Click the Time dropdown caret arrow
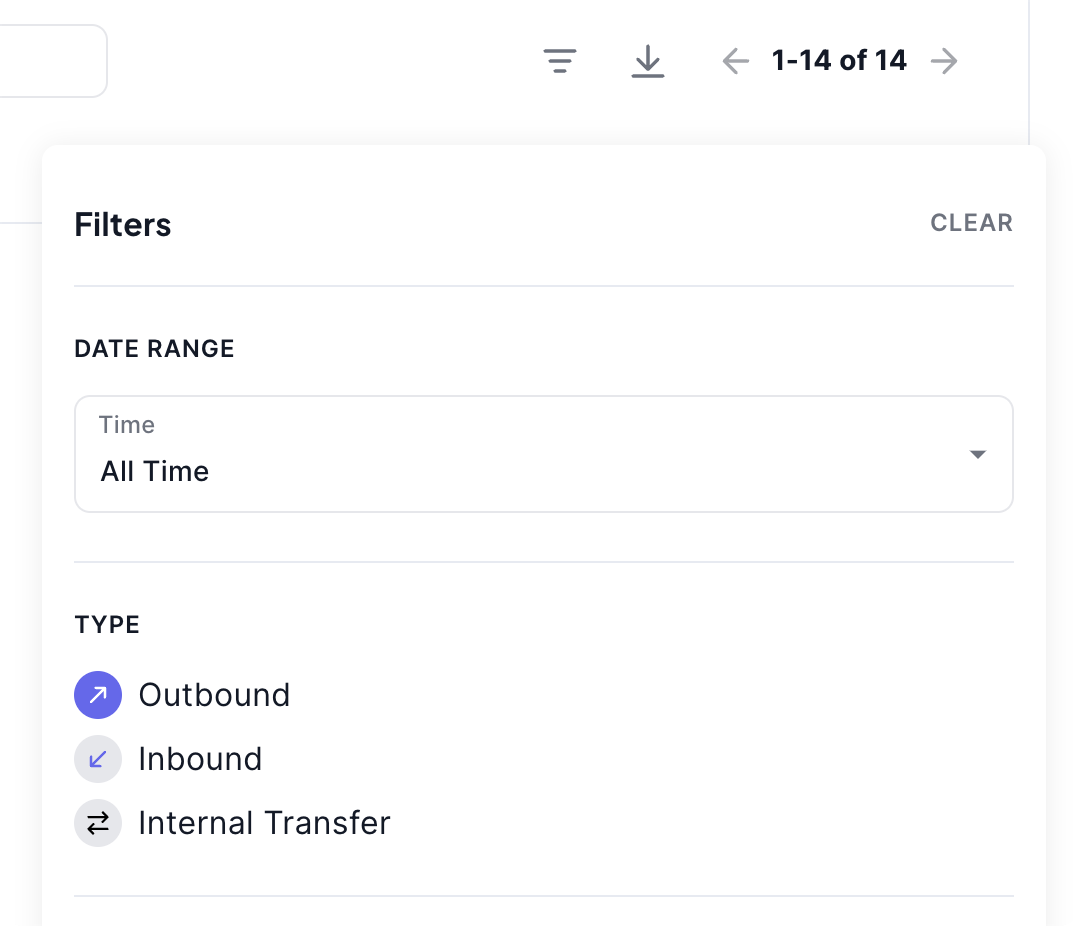This screenshot has width=1082, height=926. pyautogui.click(x=978, y=455)
